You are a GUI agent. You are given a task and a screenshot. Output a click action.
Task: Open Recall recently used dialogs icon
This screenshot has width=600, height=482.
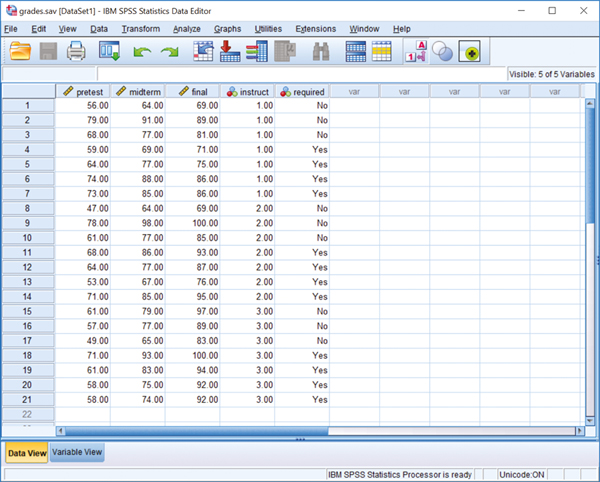tap(108, 52)
